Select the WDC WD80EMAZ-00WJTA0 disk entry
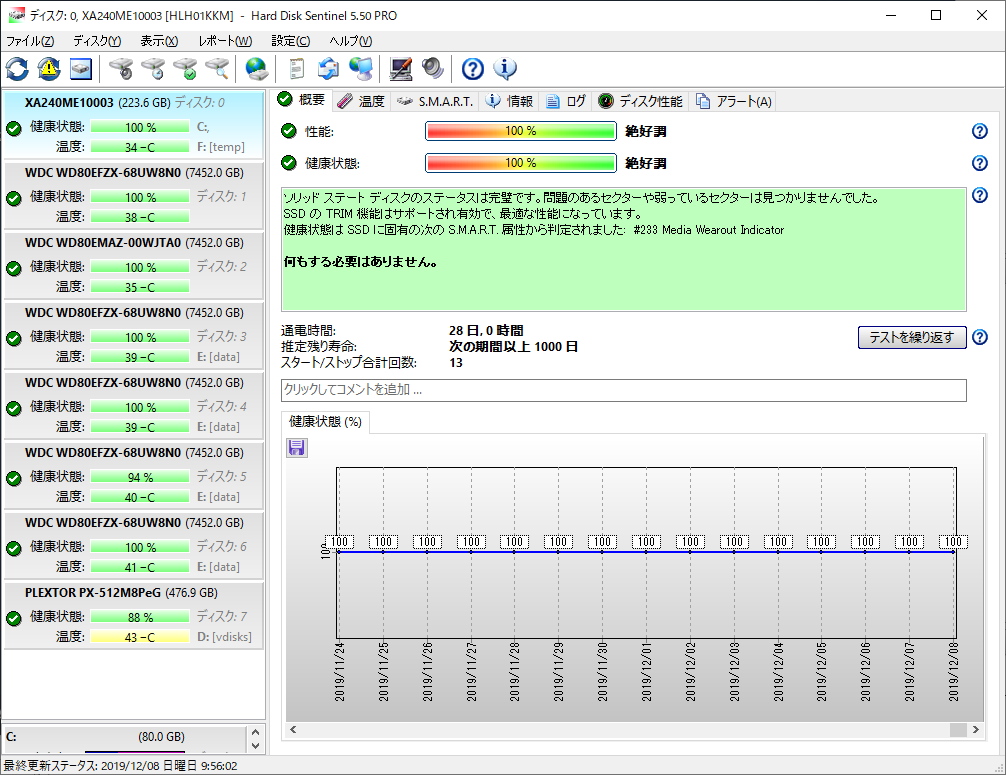1006x775 pixels. 134,265
